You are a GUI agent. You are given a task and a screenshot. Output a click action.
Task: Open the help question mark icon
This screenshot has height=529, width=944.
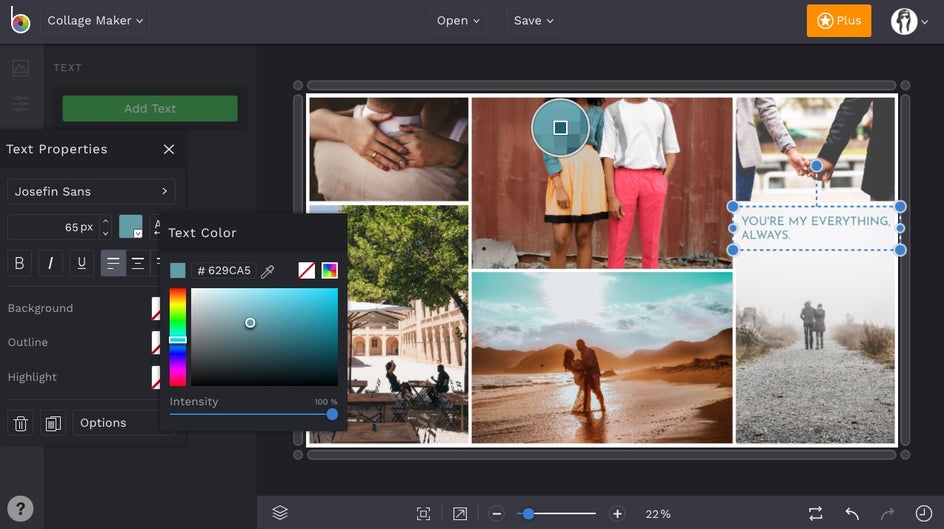tap(20, 508)
